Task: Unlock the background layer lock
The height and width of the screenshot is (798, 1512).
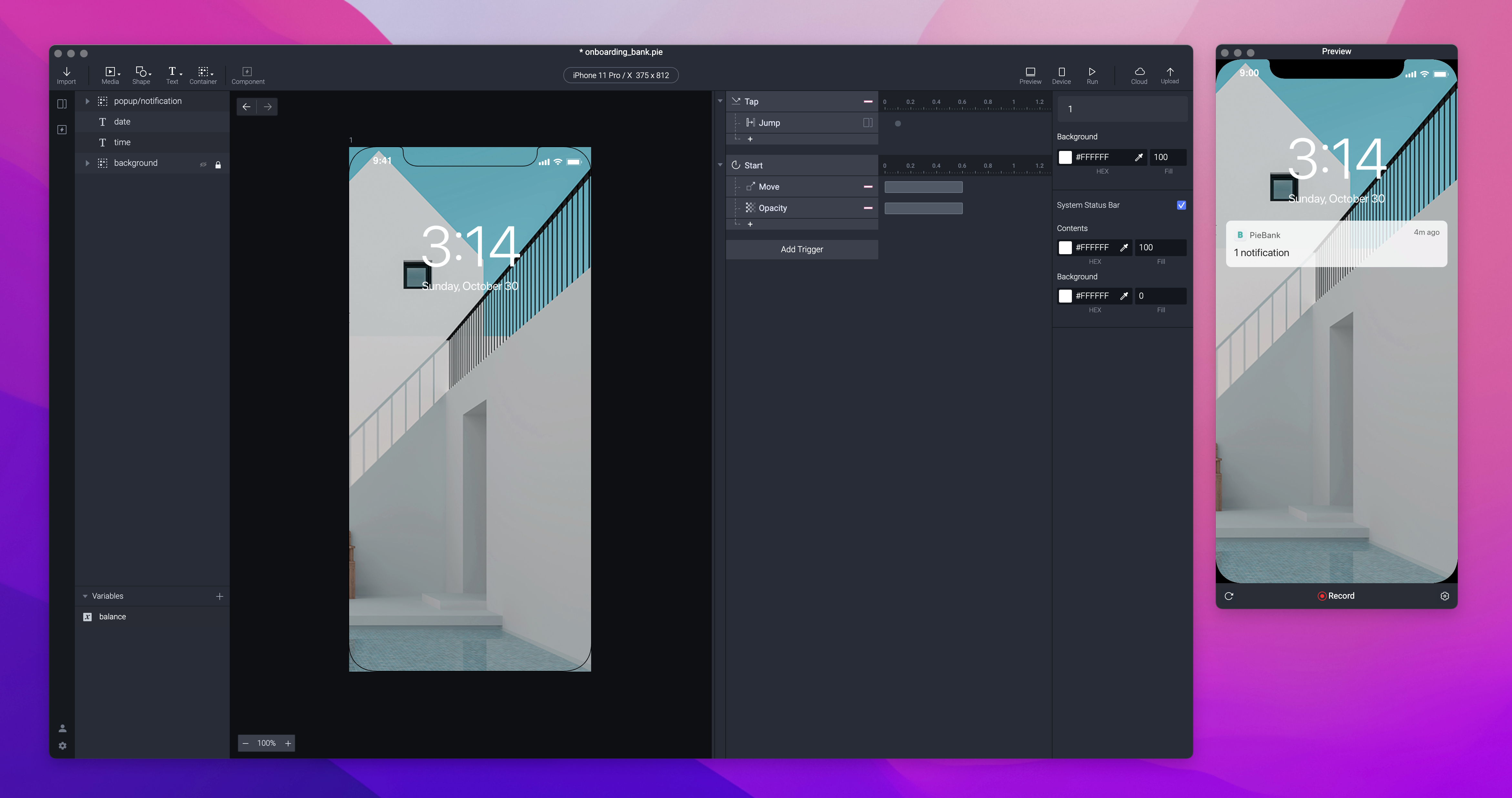Action: pos(218,164)
